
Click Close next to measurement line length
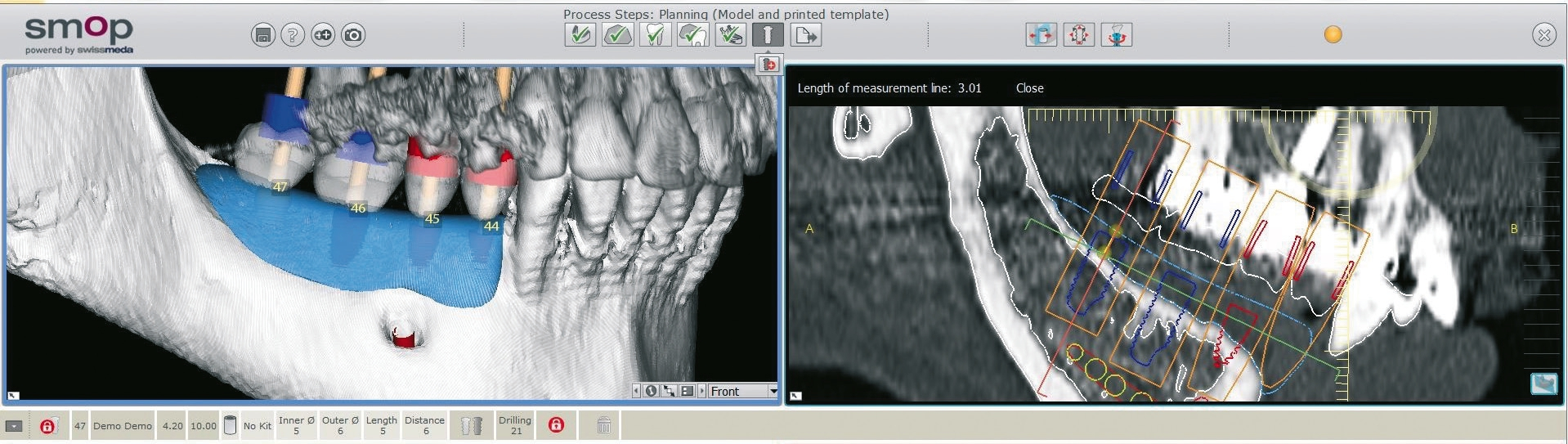1029,88
